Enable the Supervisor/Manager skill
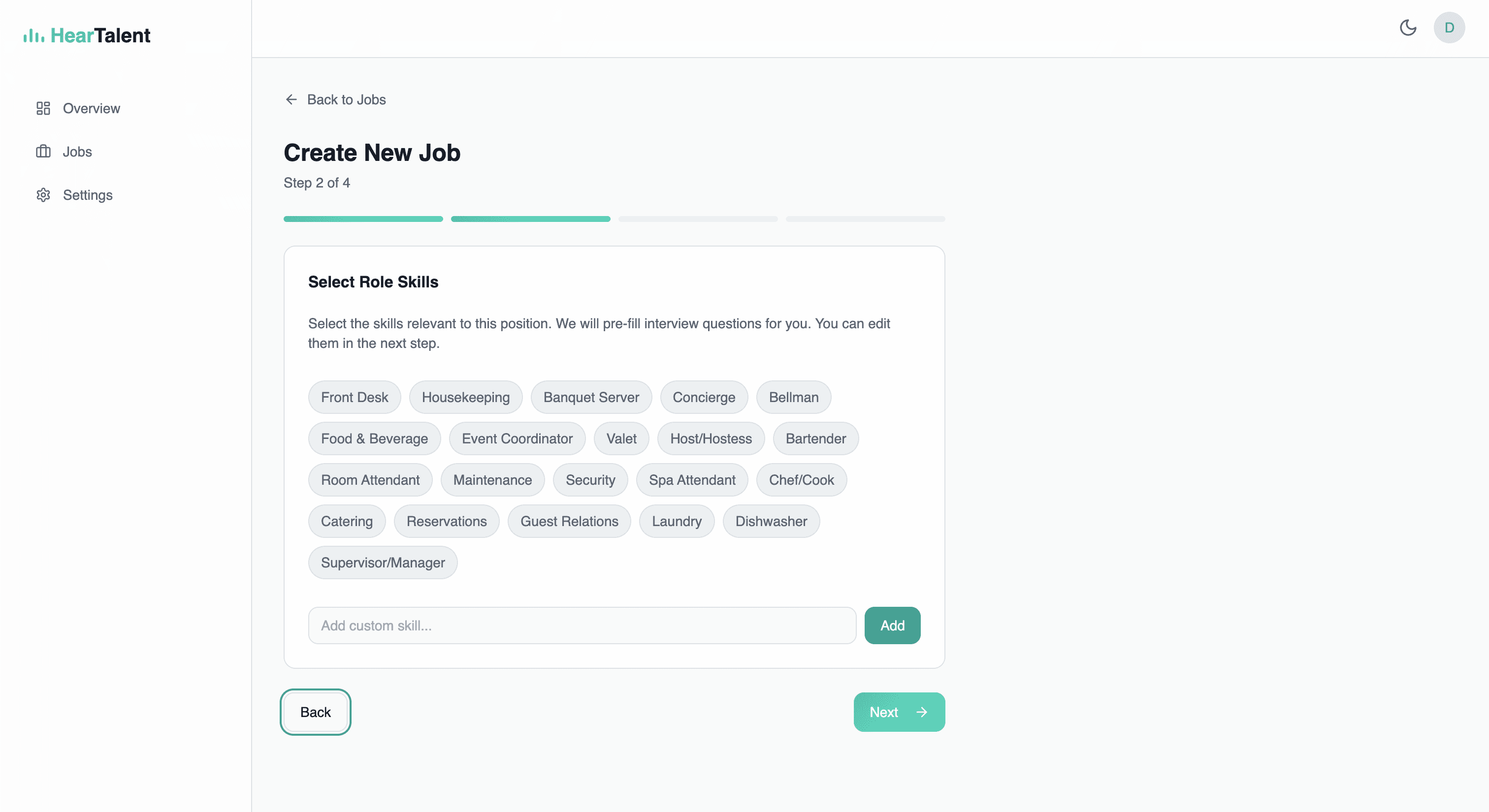The image size is (1489, 812). [x=382, y=562]
